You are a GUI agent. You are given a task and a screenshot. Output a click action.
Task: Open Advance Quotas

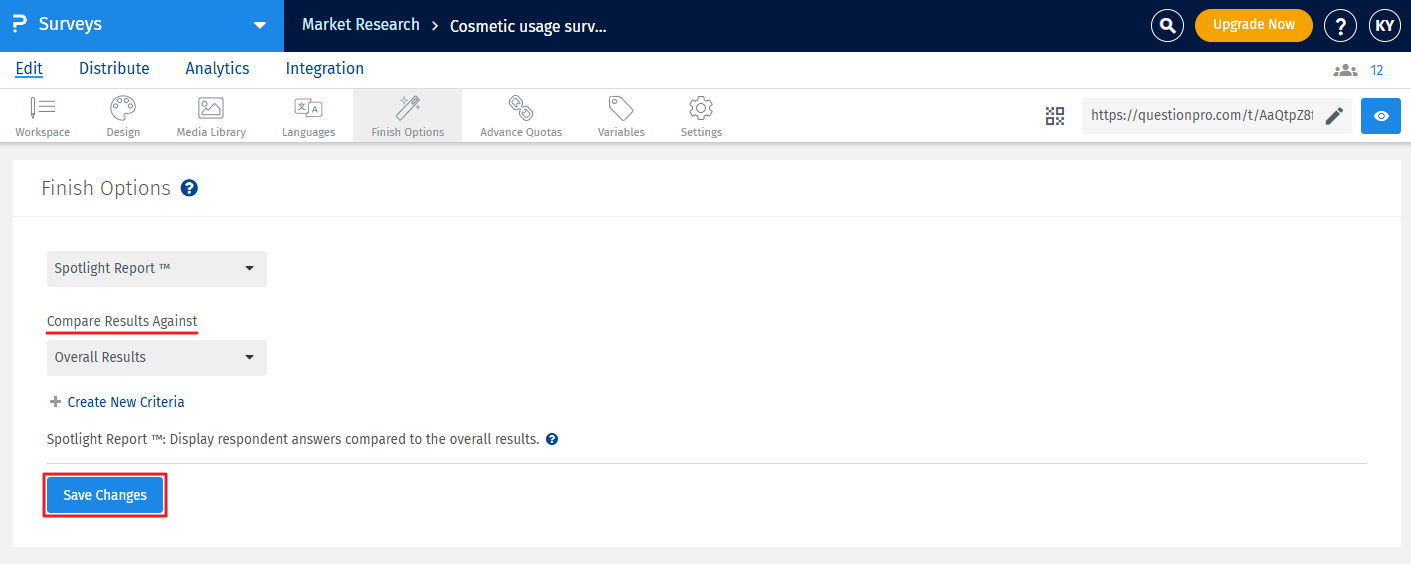pyautogui.click(x=521, y=116)
